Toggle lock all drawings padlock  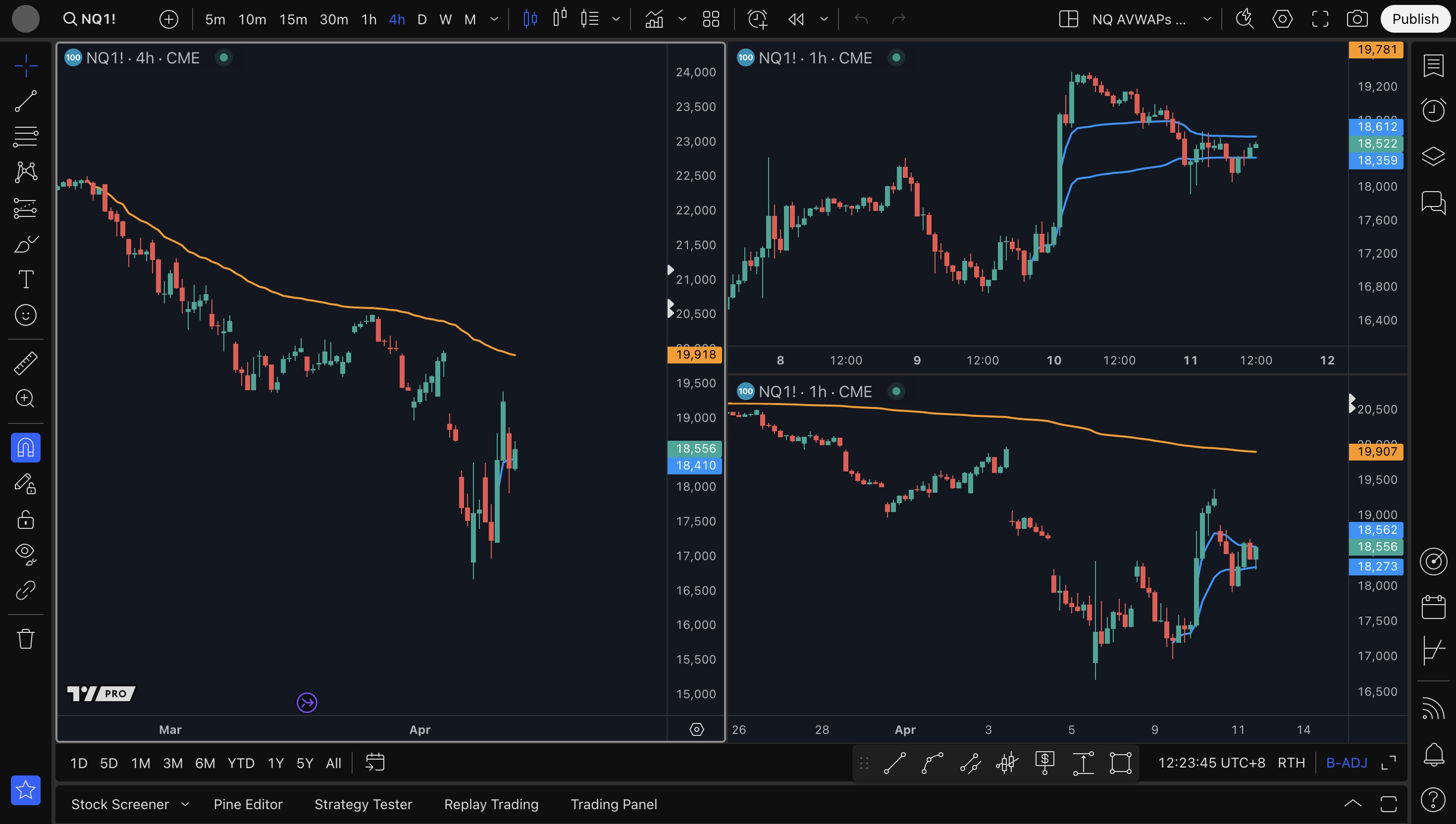coord(25,519)
